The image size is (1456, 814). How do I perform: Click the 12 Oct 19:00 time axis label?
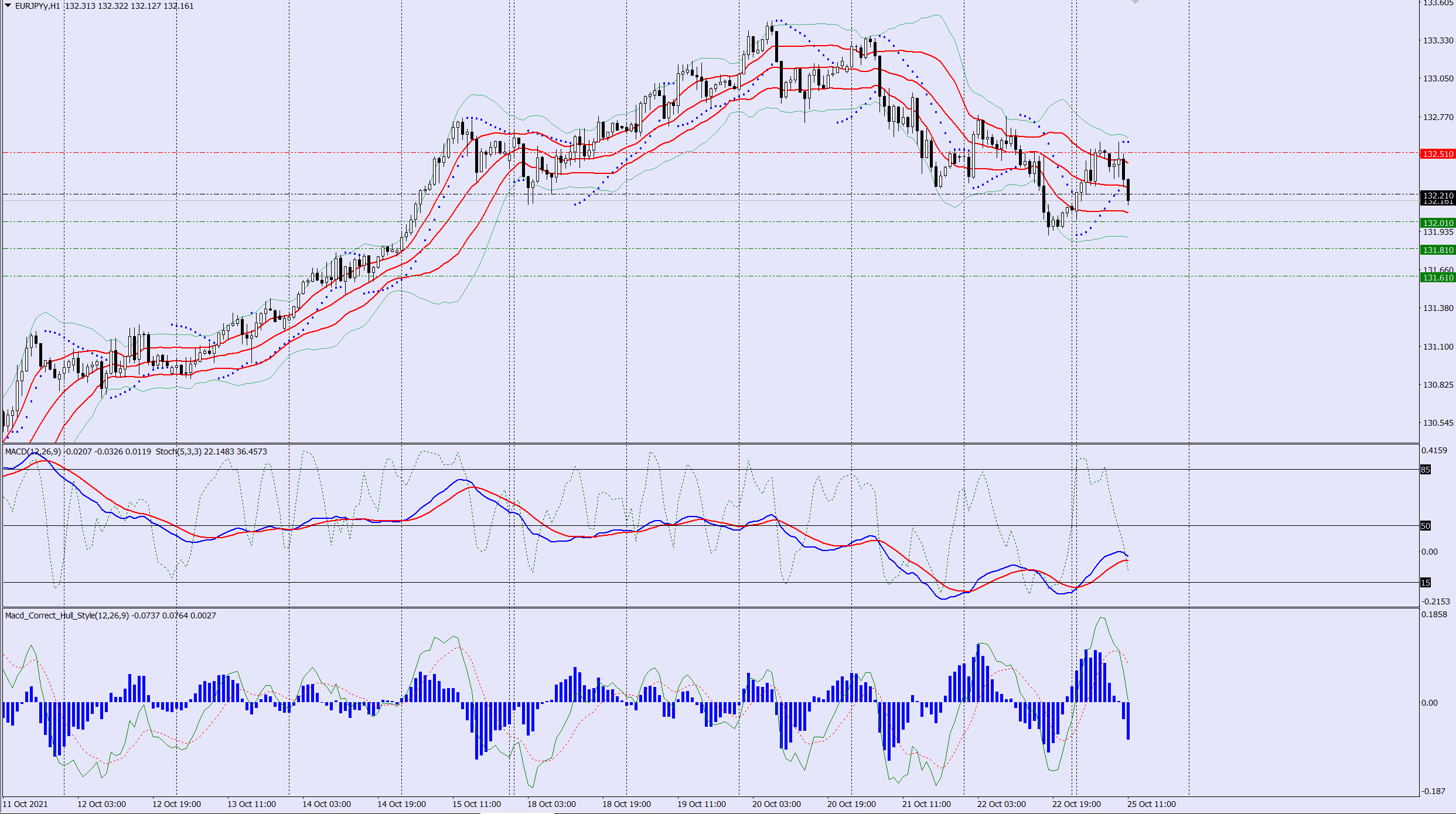176,804
